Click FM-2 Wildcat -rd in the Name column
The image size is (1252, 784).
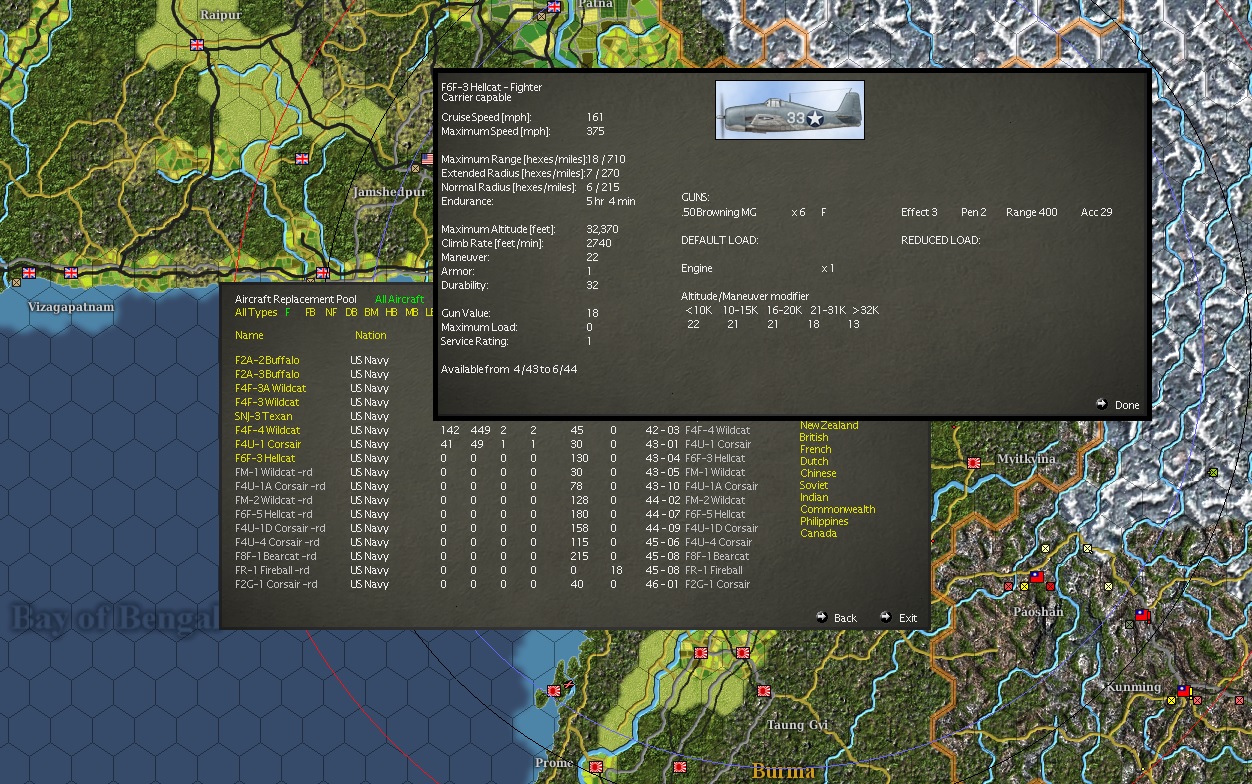[x=274, y=500]
